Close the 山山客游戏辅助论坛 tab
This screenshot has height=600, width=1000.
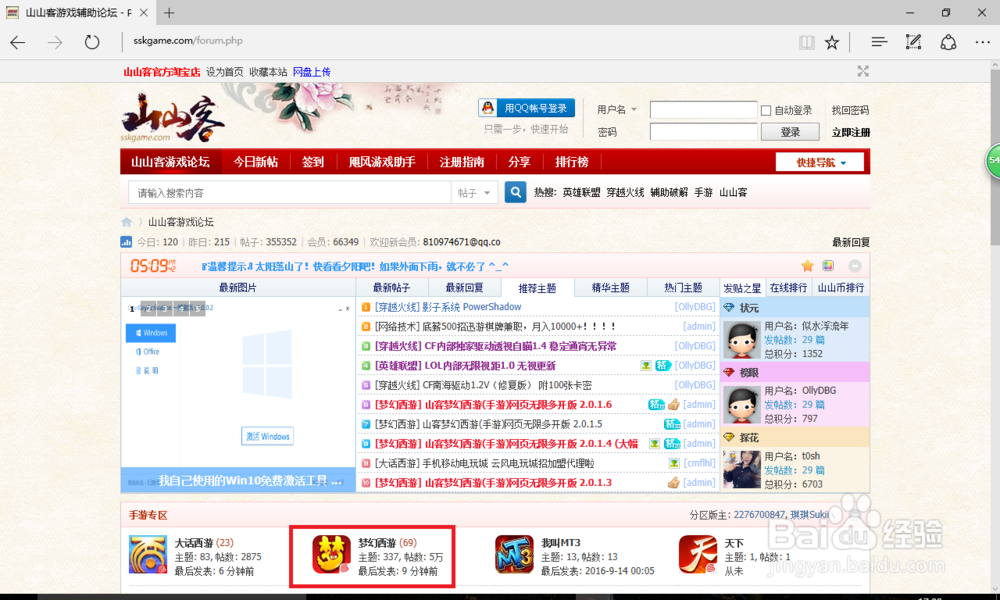[143, 13]
